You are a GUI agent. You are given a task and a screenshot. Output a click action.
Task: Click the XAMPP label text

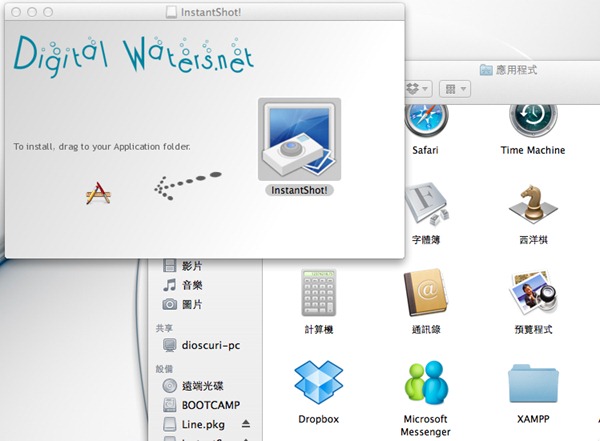click(x=533, y=419)
